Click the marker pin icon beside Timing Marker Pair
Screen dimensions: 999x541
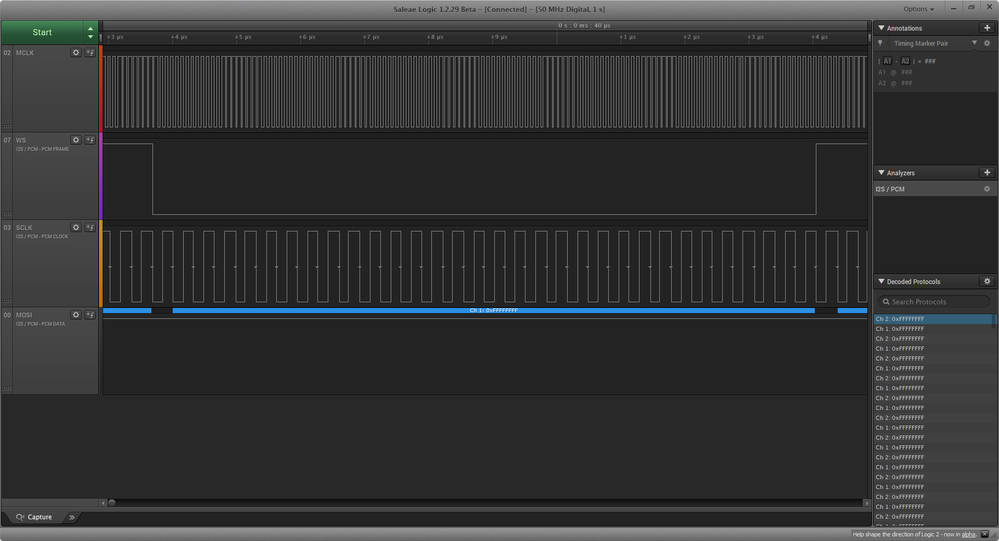(x=880, y=43)
